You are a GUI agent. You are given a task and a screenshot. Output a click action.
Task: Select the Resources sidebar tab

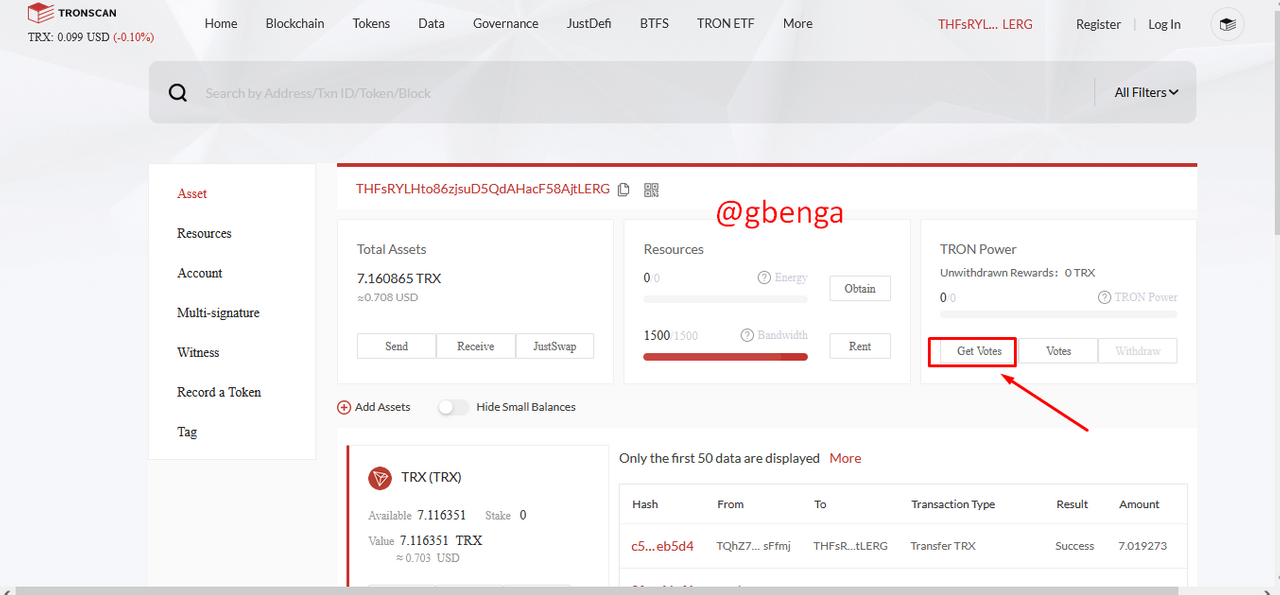(204, 233)
